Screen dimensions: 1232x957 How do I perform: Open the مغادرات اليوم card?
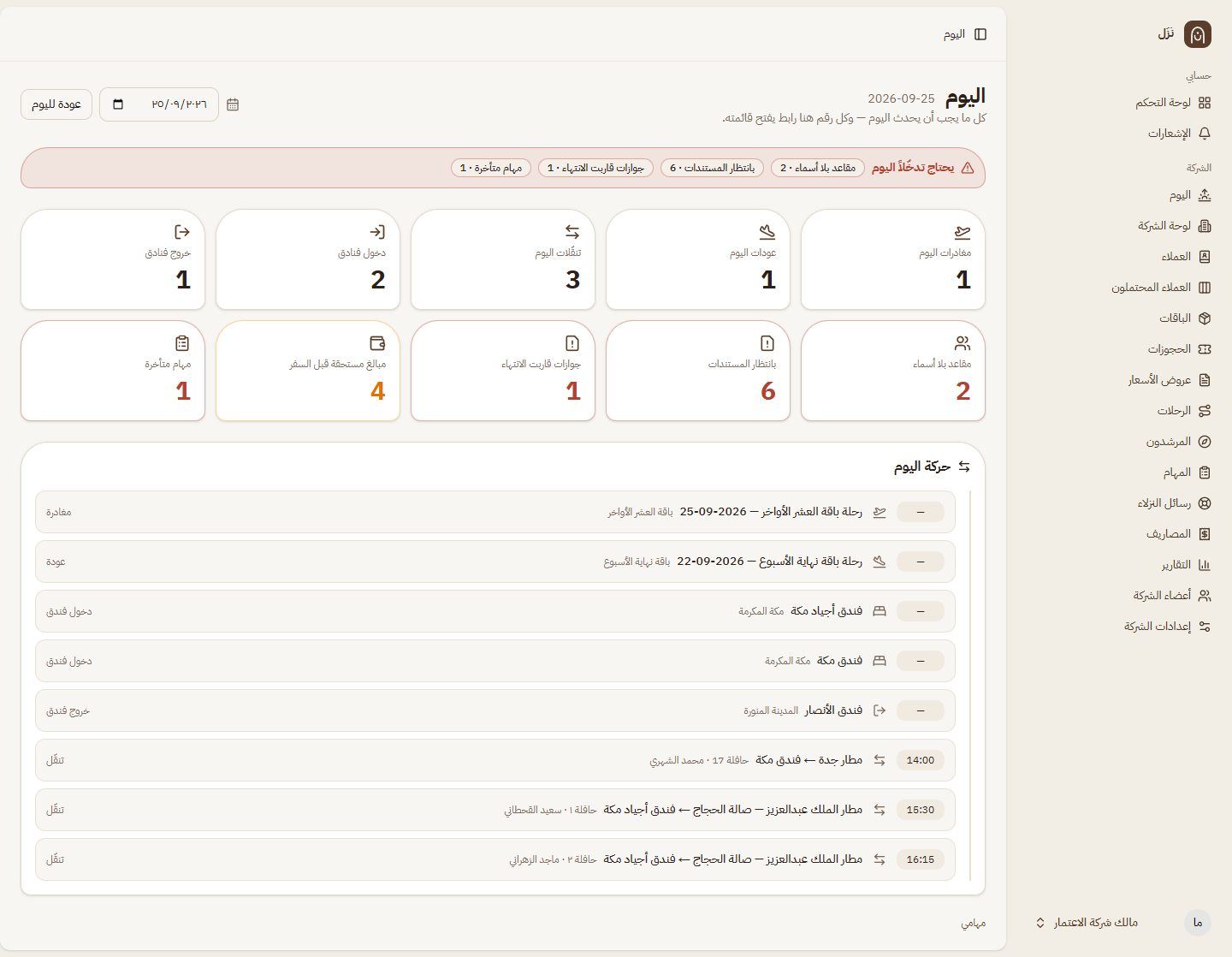point(893,259)
